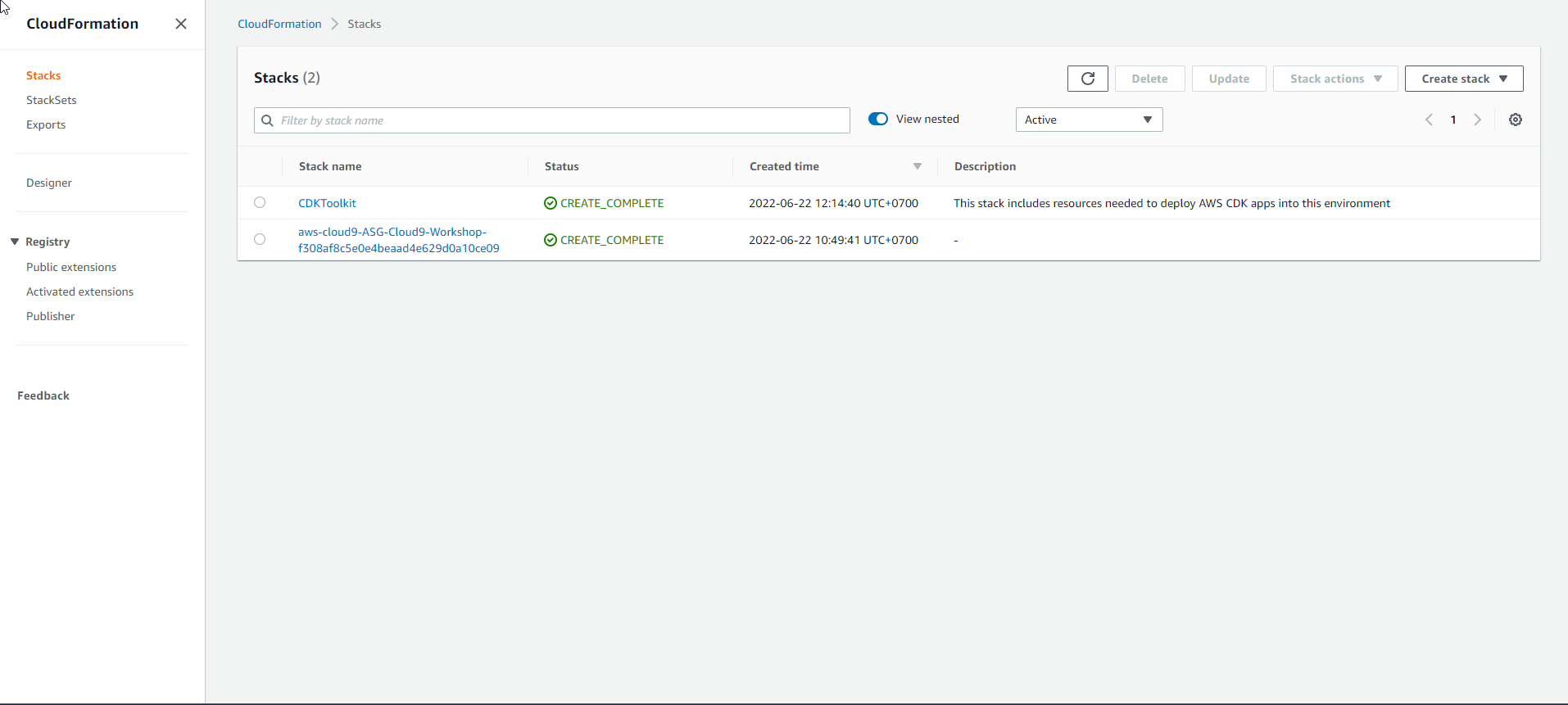Toggle the View nested switch
The width and height of the screenshot is (1568, 705).
click(x=878, y=119)
